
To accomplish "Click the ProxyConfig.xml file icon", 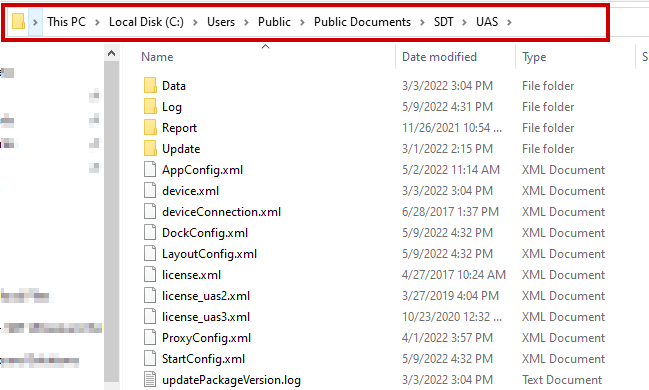I will [150, 337].
